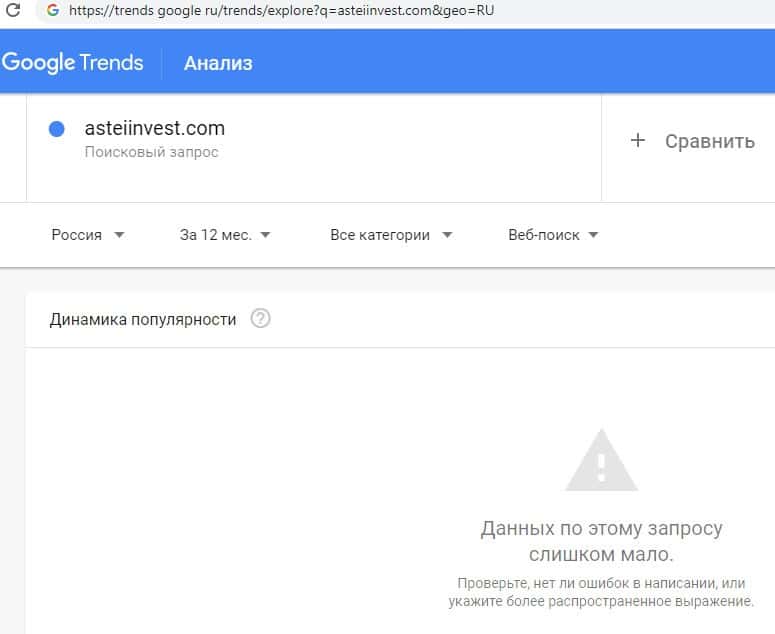The image size is (775, 634).
Task: Click the Google site icon in address bar
Action: (x=52, y=12)
